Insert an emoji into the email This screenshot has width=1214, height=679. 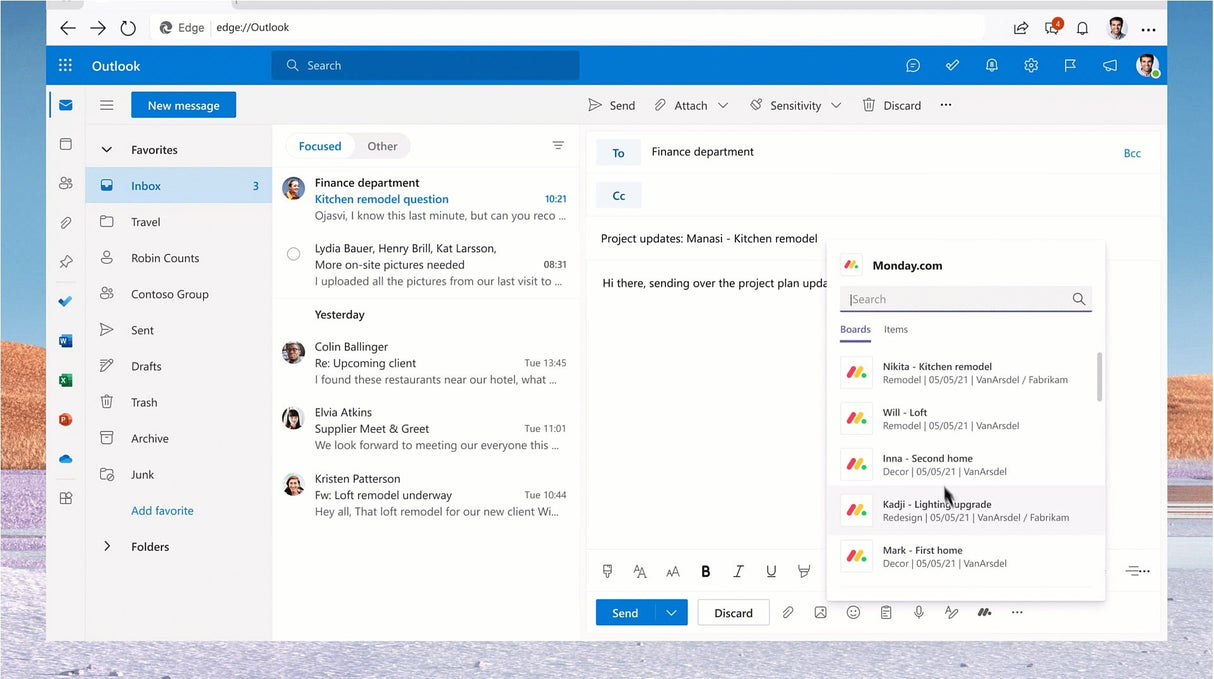pos(853,611)
